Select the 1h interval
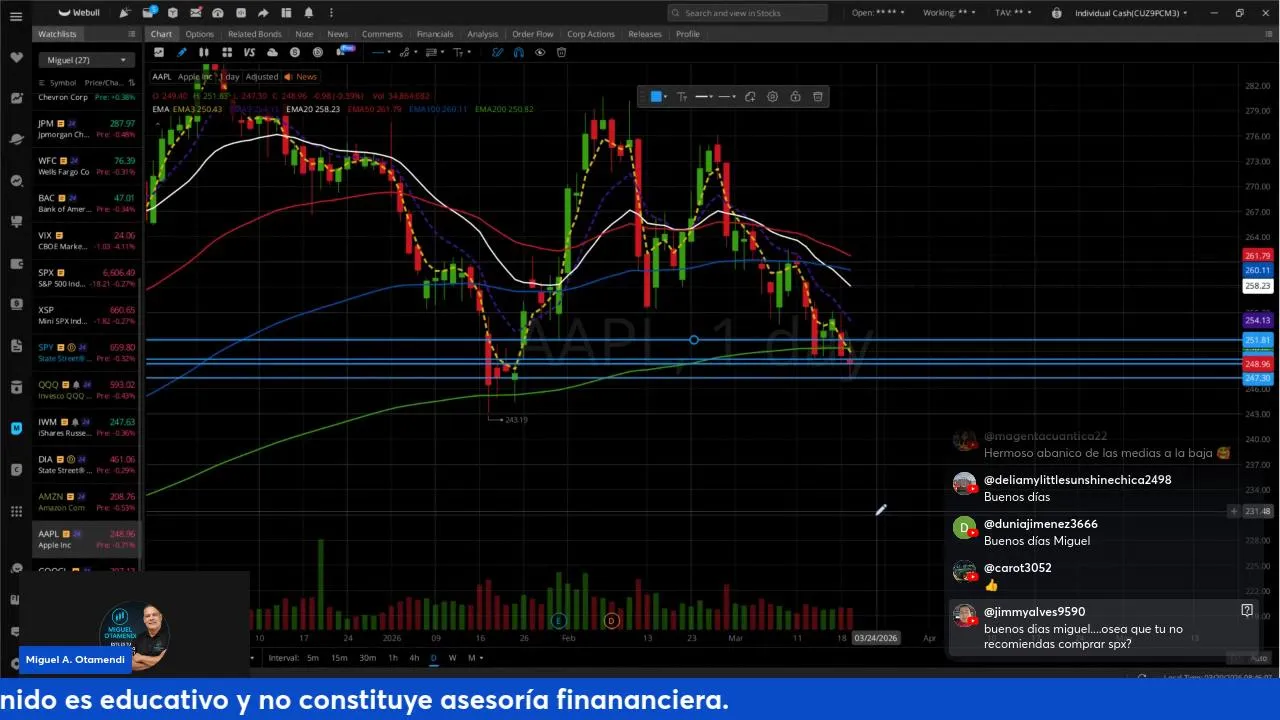The width and height of the screenshot is (1280, 720). click(393, 657)
